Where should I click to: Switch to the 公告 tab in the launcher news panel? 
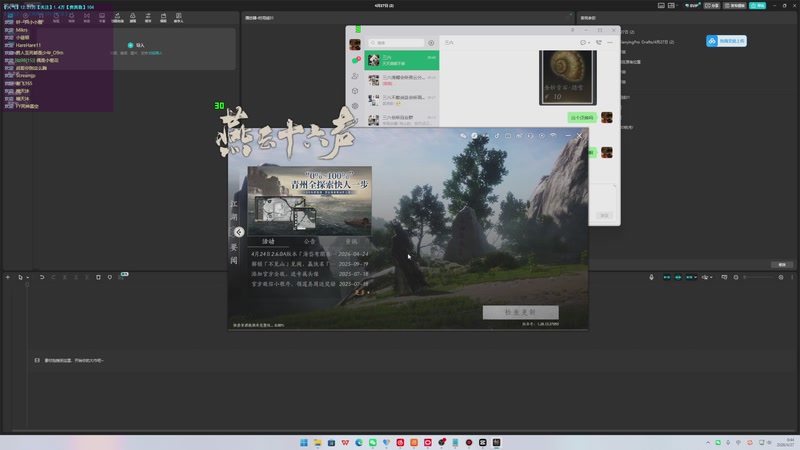[x=310, y=241]
